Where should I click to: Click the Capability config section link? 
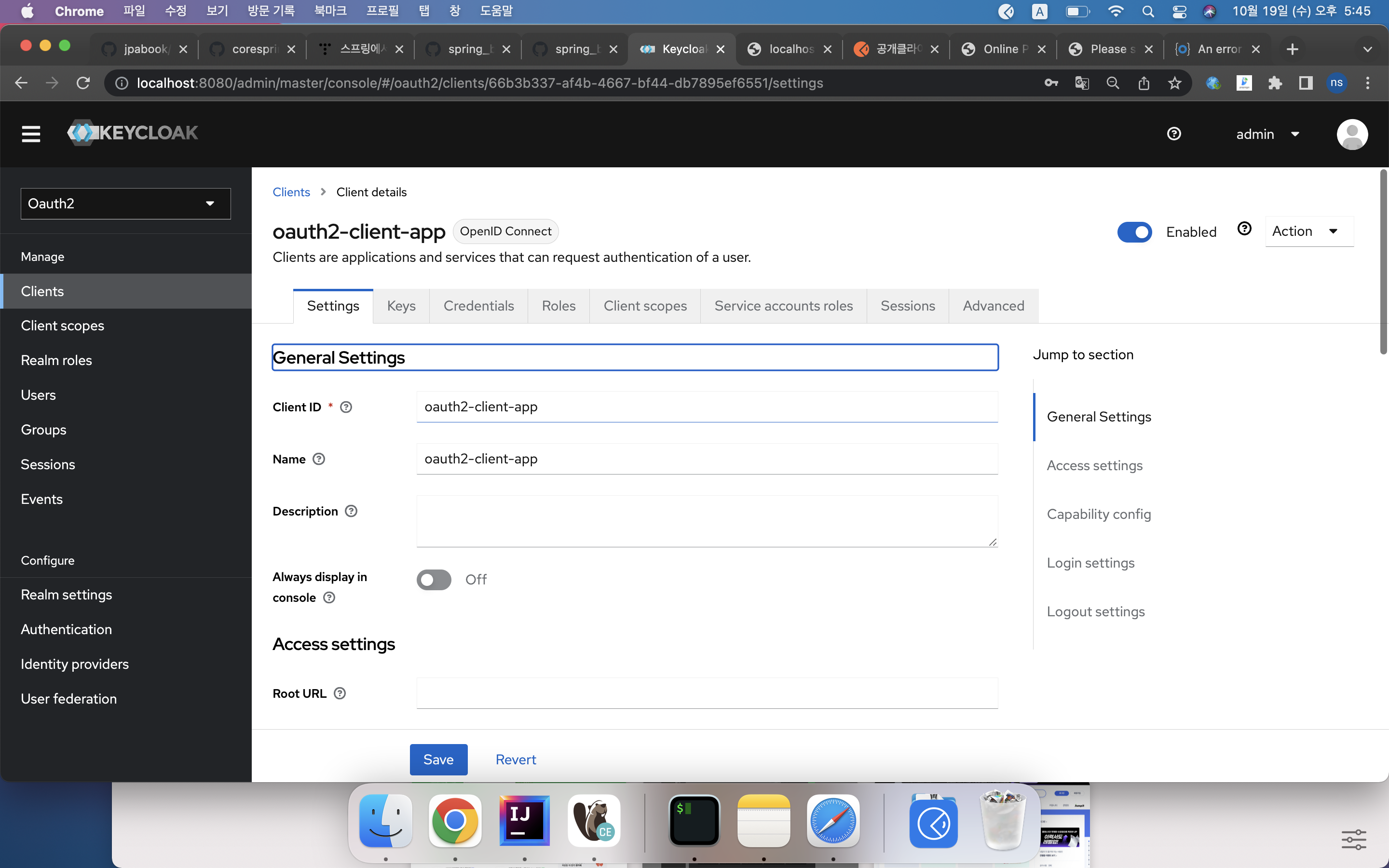(x=1099, y=514)
